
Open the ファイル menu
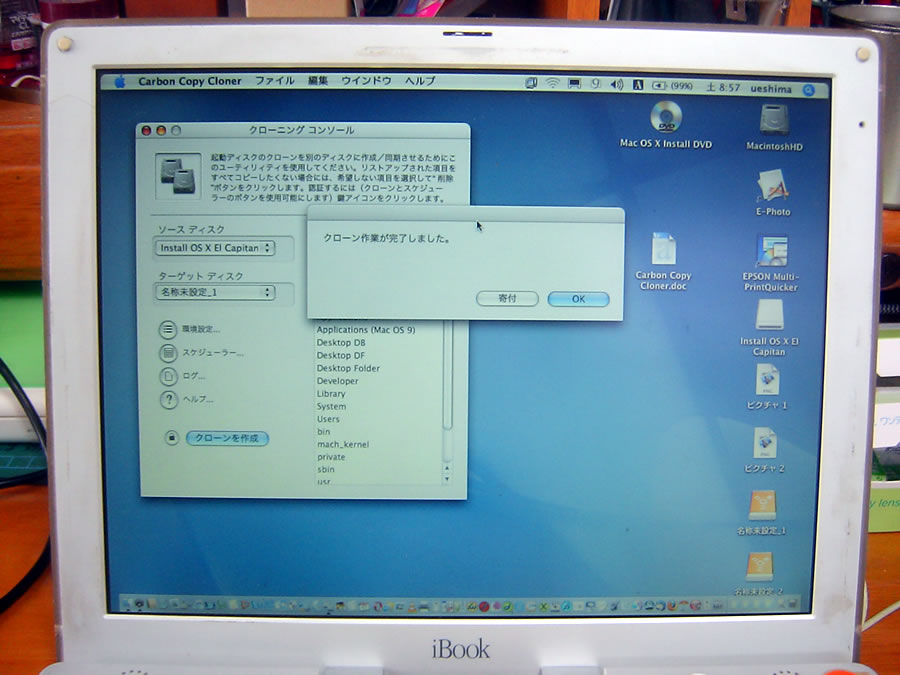[274, 80]
